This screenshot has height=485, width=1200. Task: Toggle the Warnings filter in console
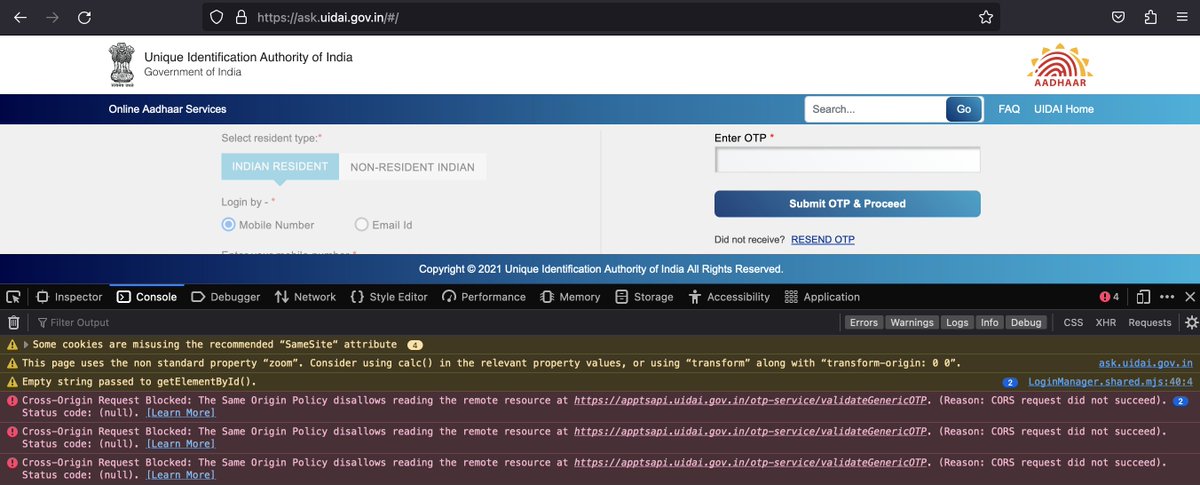click(x=911, y=323)
